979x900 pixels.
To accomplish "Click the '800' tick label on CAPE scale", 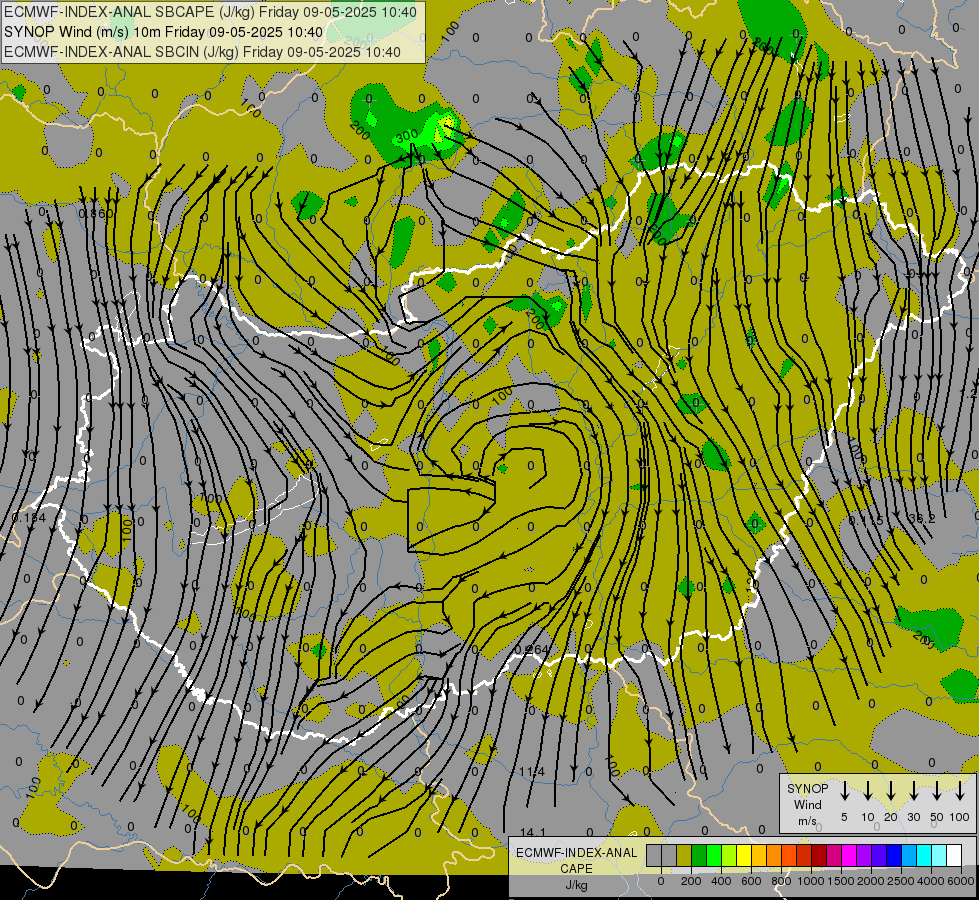I will tap(781, 881).
